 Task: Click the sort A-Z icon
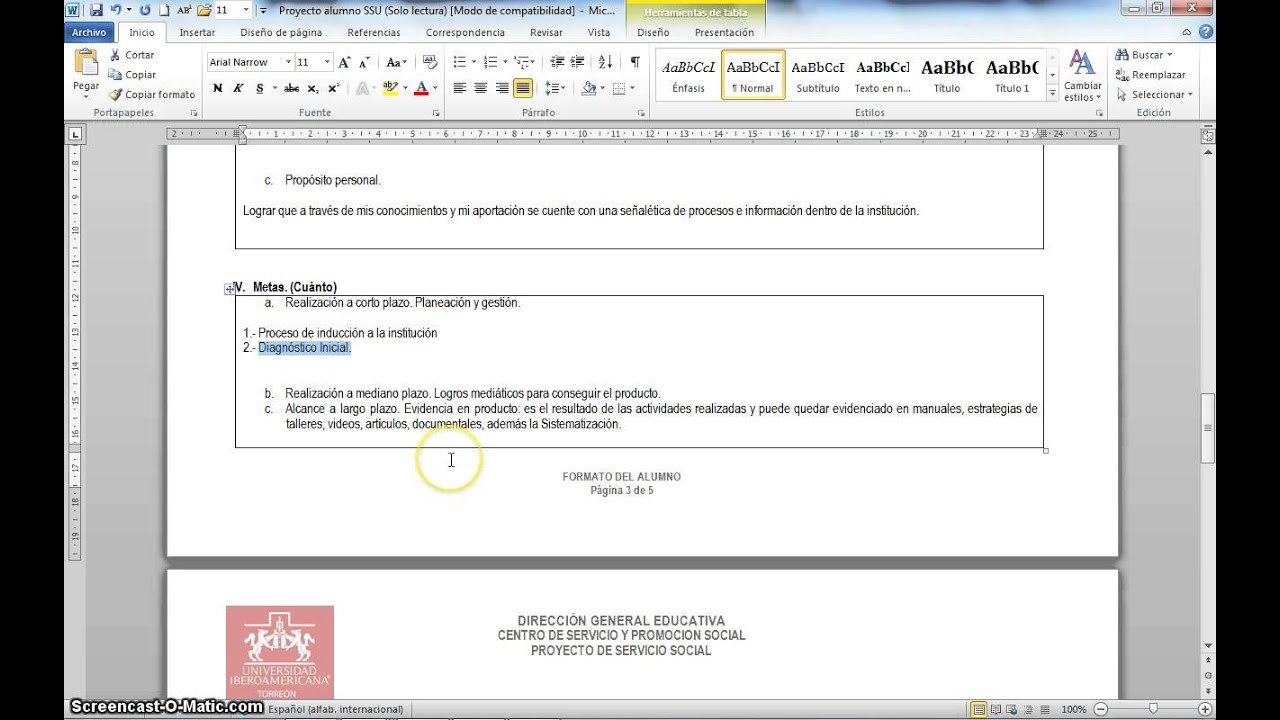pyautogui.click(x=609, y=62)
